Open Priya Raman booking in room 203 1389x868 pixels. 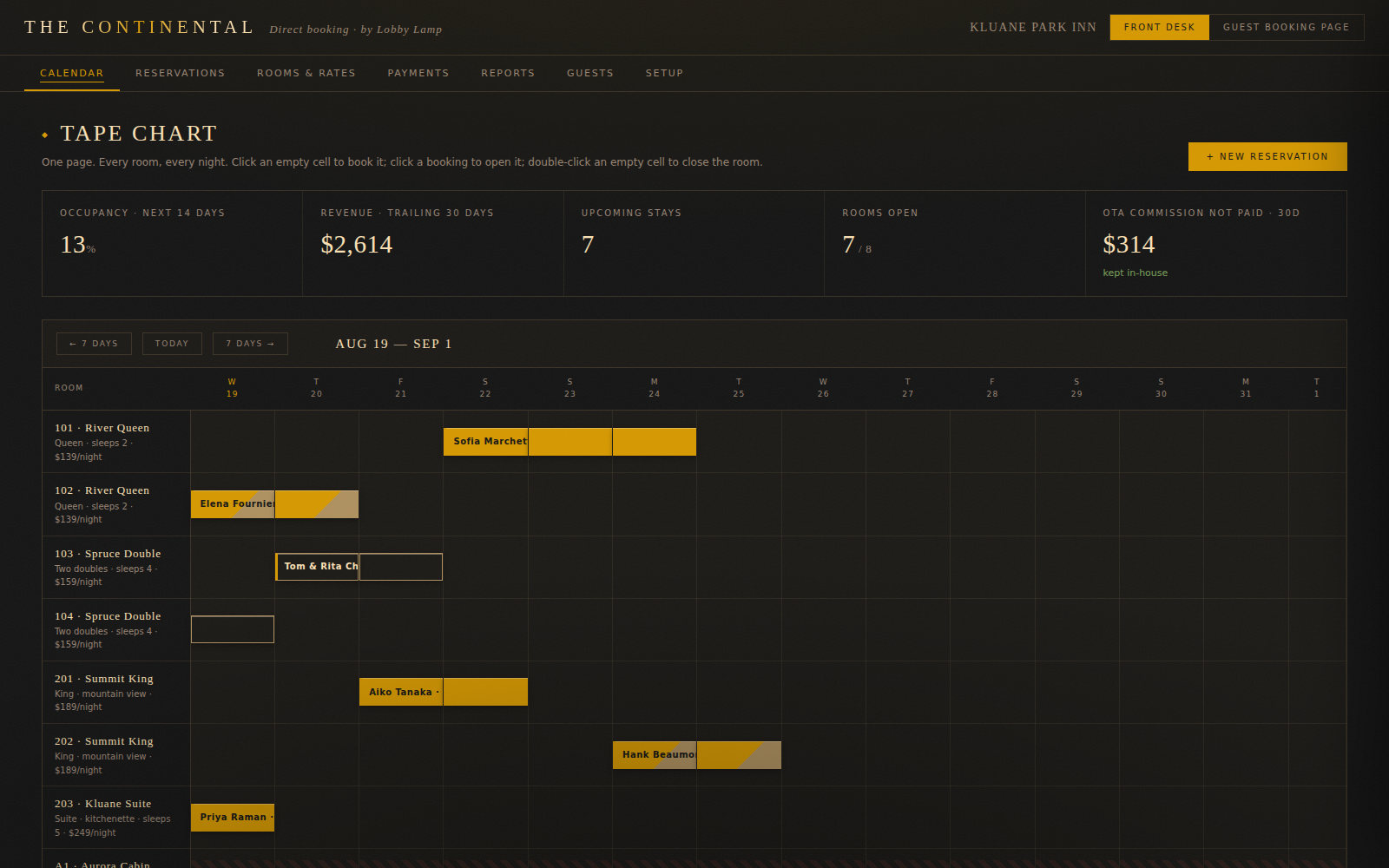tap(233, 818)
